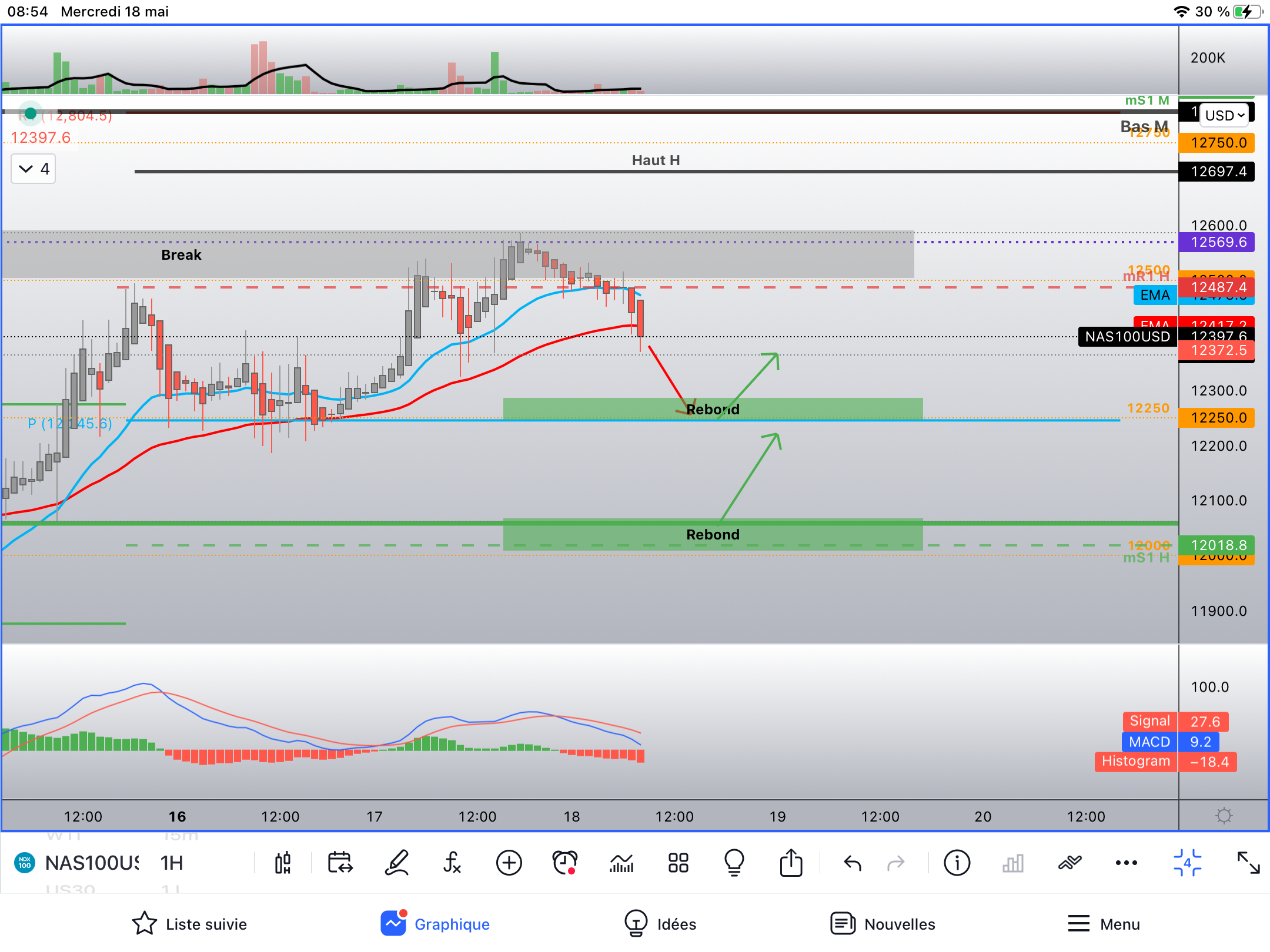Toggle the four-panel collapse view icon
The height and width of the screenshot is (952, 1270).
[1187, 863]
